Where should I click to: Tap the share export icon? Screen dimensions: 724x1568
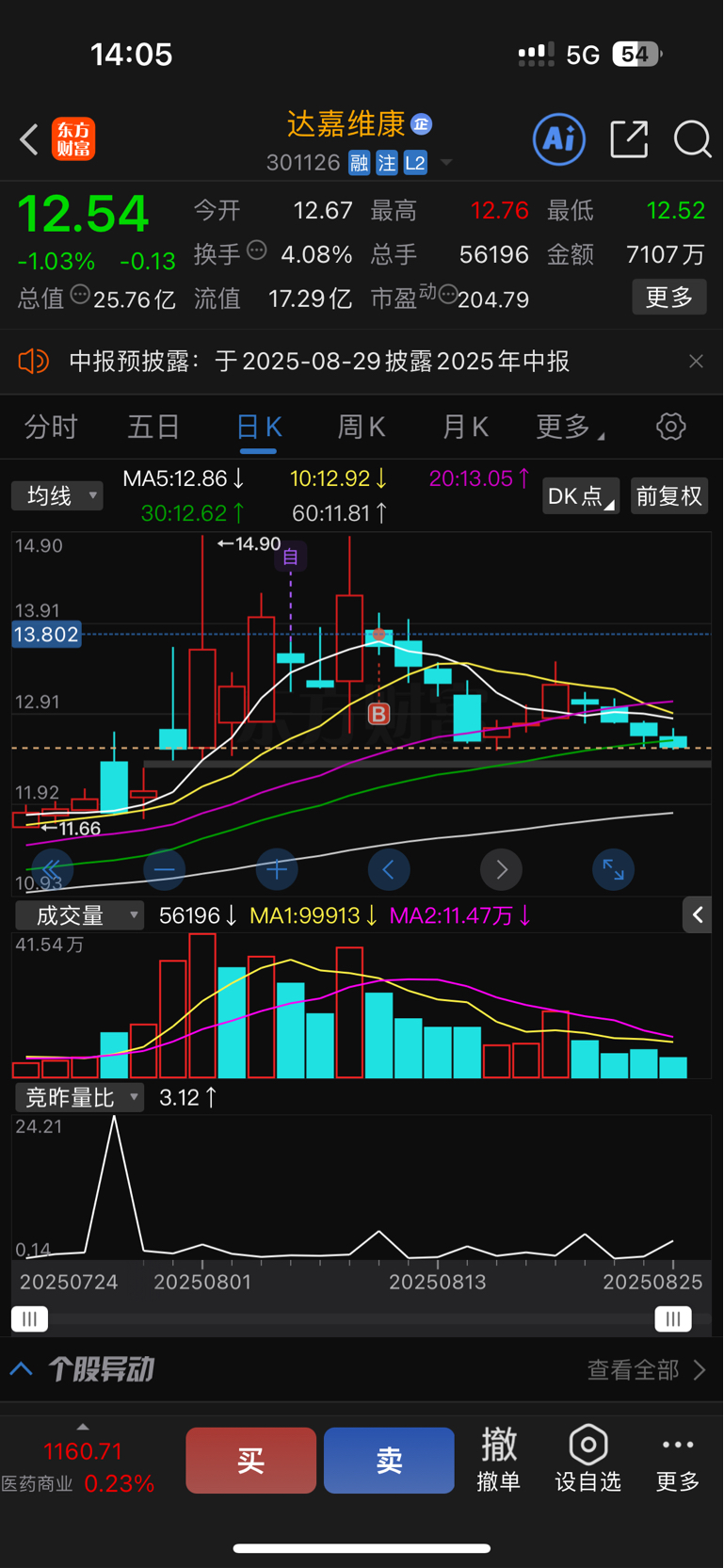629,139
